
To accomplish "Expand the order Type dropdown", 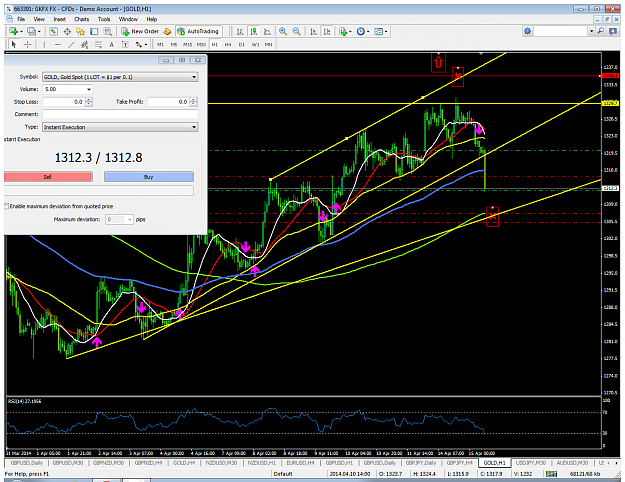I will point(194,127).
